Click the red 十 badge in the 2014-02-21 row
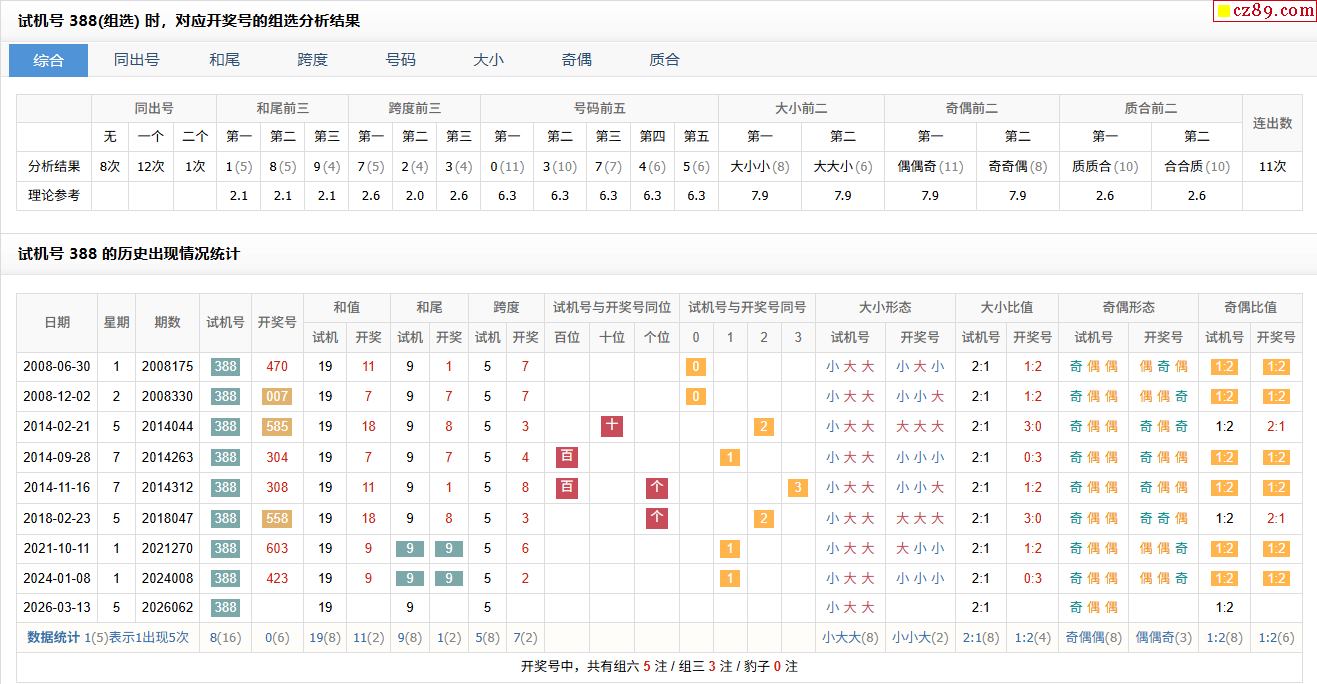1317x684 pixels. click(612, 427)
